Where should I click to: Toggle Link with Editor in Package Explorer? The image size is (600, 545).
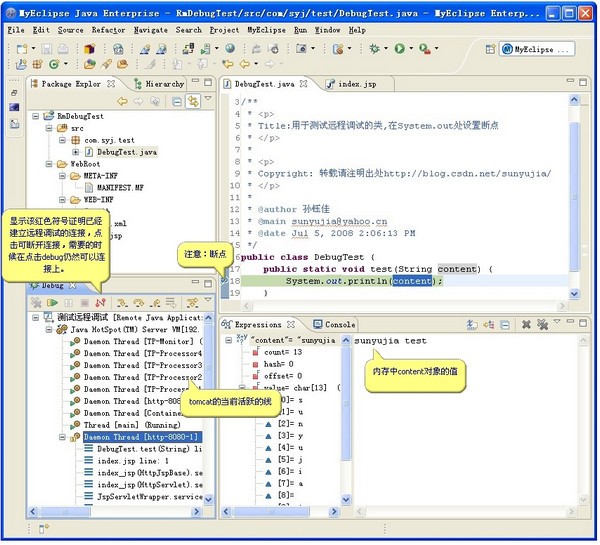[x=192, y=101]
